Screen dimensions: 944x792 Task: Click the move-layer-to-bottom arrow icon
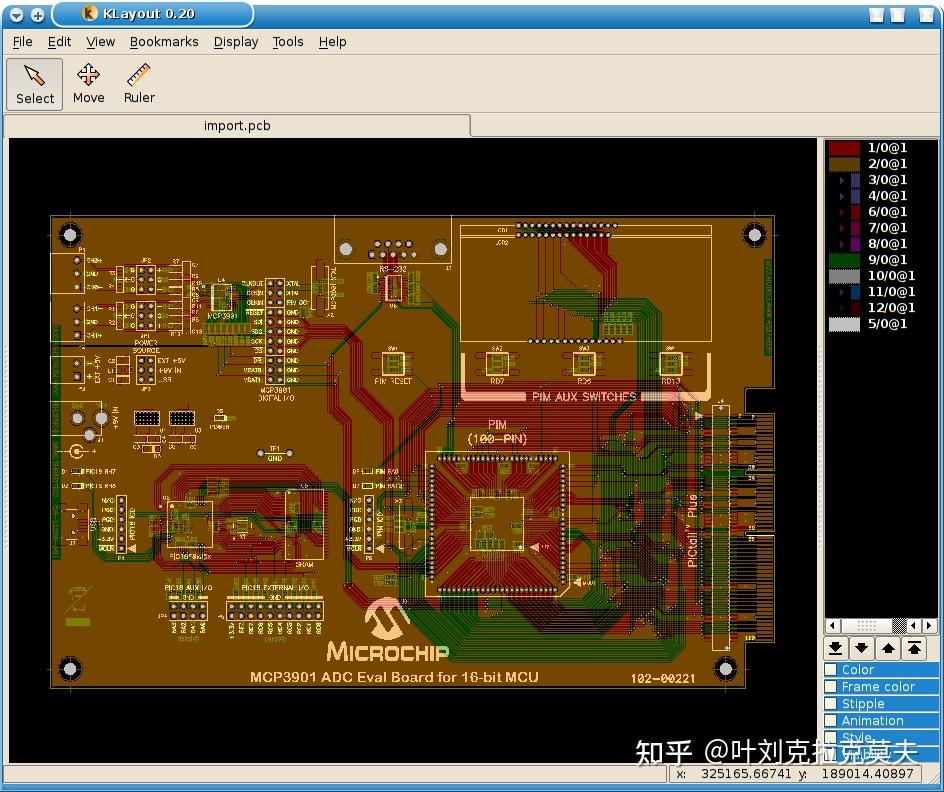(835, 648)
